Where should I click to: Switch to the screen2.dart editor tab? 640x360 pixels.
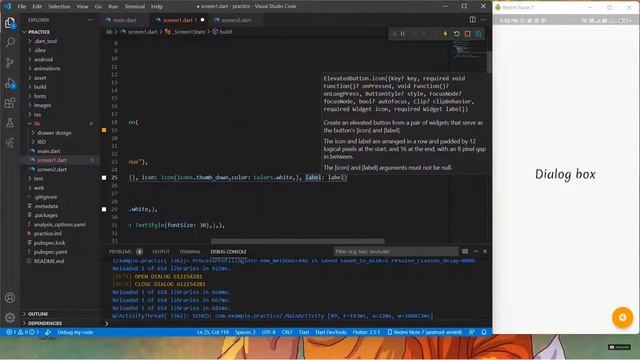(x=236, y=20)
